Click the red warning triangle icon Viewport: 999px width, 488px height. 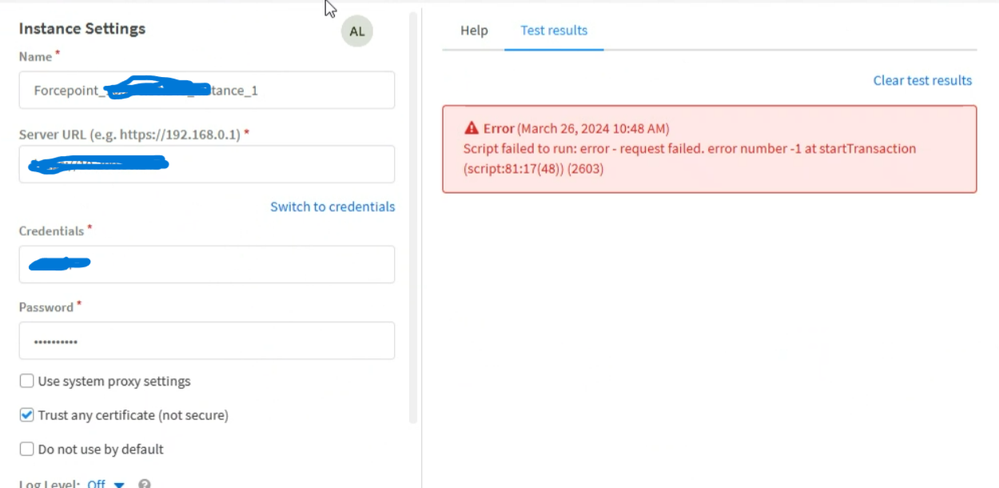[471, 128]
